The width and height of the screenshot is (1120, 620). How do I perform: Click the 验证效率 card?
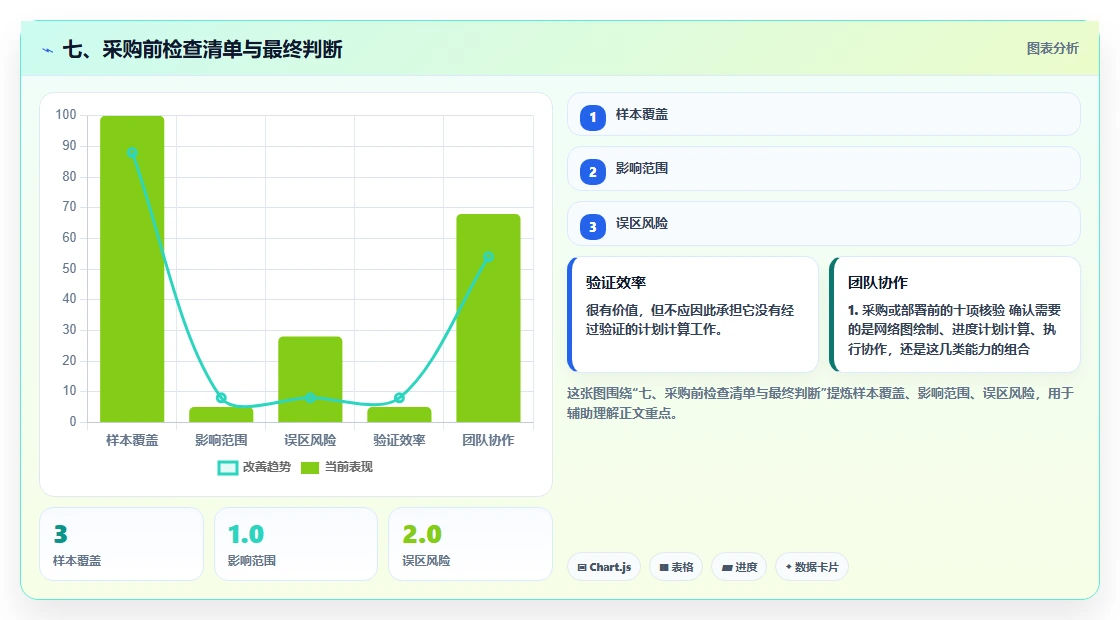pos(693,314)
